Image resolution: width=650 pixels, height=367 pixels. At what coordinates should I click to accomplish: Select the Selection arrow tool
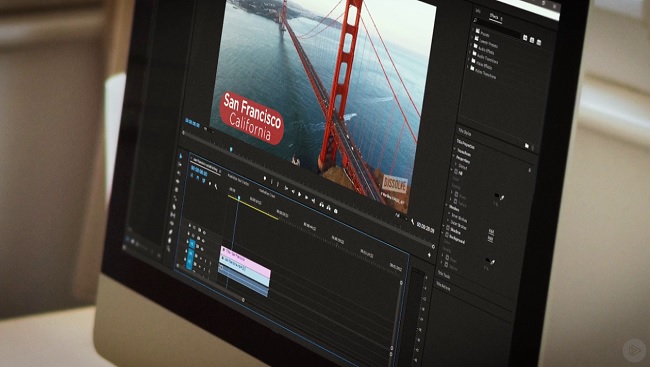[181, 156]
